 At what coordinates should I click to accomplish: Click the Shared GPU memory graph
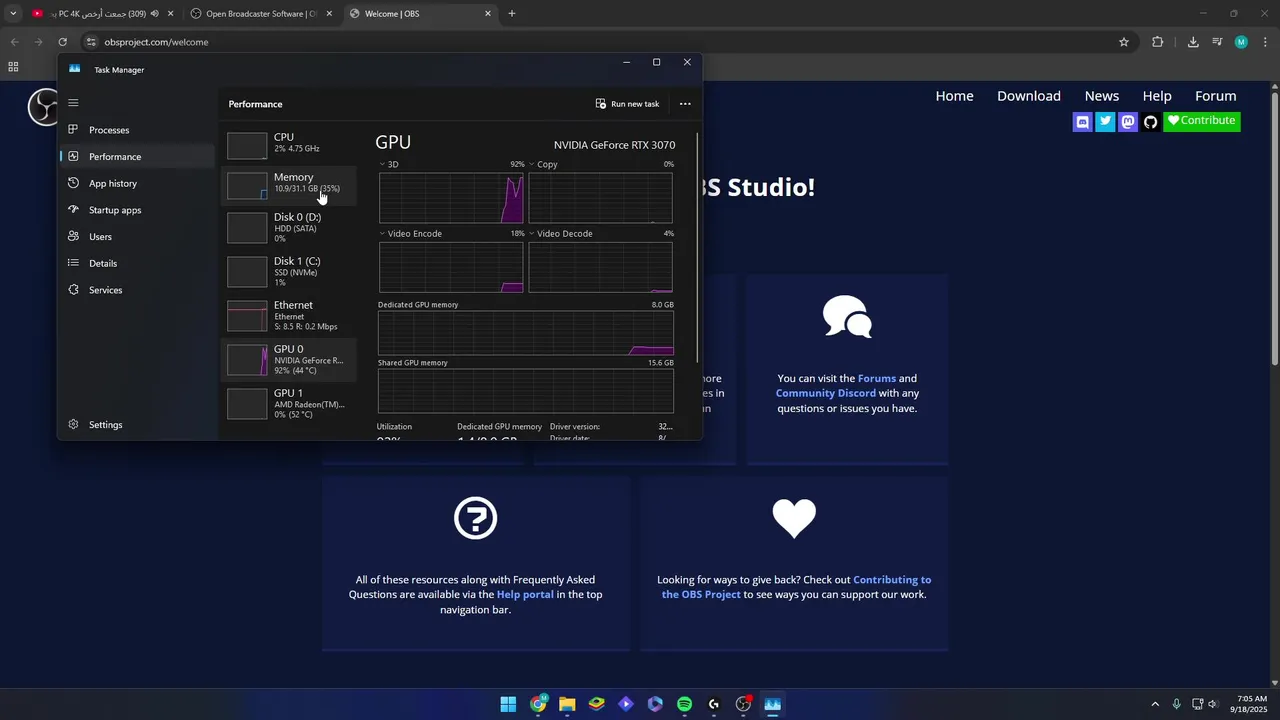[x=526, y=391]
